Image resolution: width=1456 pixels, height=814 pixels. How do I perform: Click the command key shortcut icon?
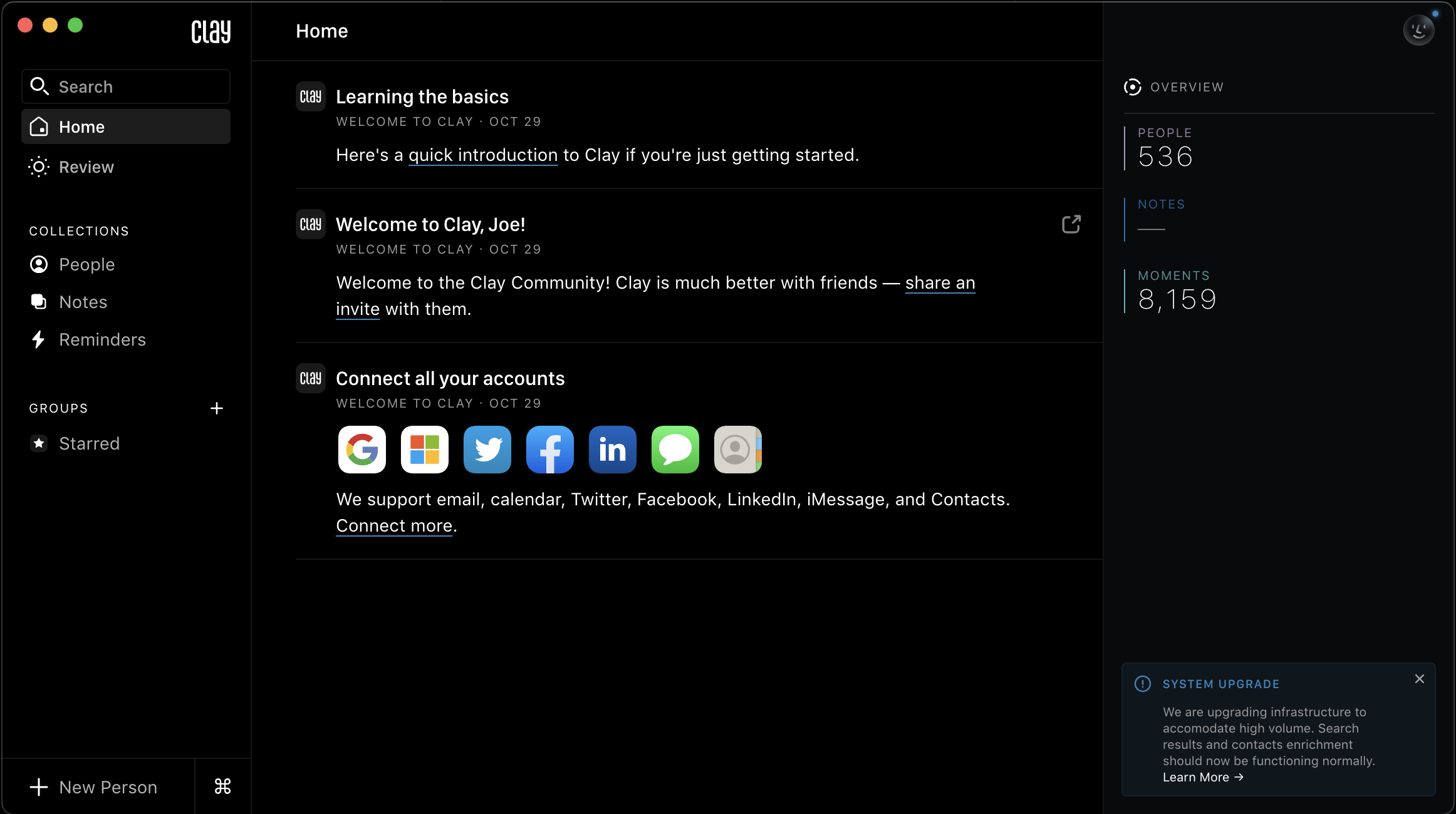pyautogui.click(x=222, y=786)
